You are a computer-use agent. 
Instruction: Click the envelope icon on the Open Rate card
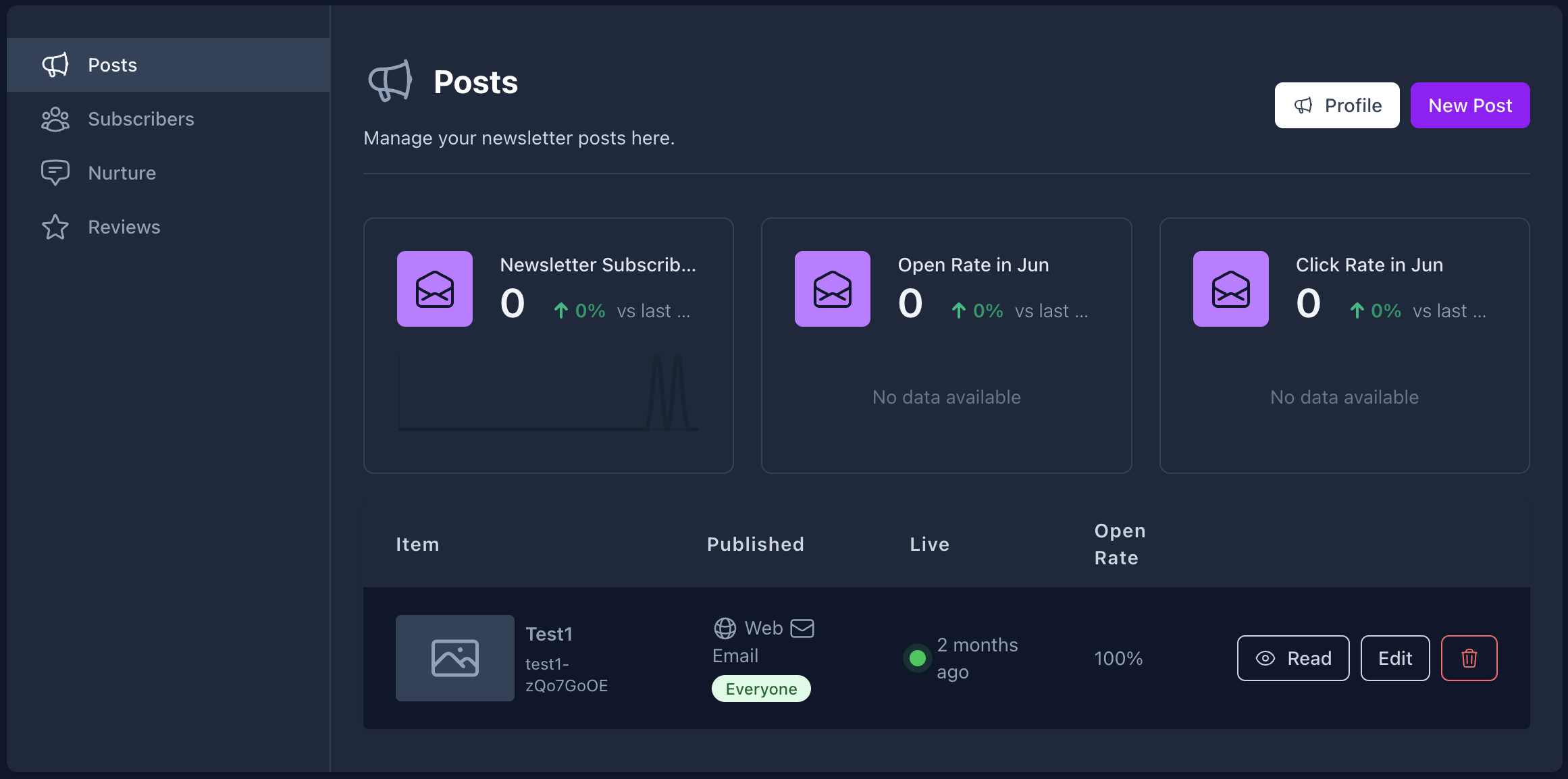[x=833, y=289]
